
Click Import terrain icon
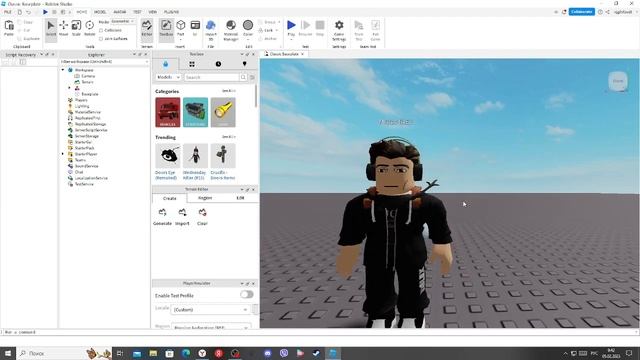click(x=182, y=212)
